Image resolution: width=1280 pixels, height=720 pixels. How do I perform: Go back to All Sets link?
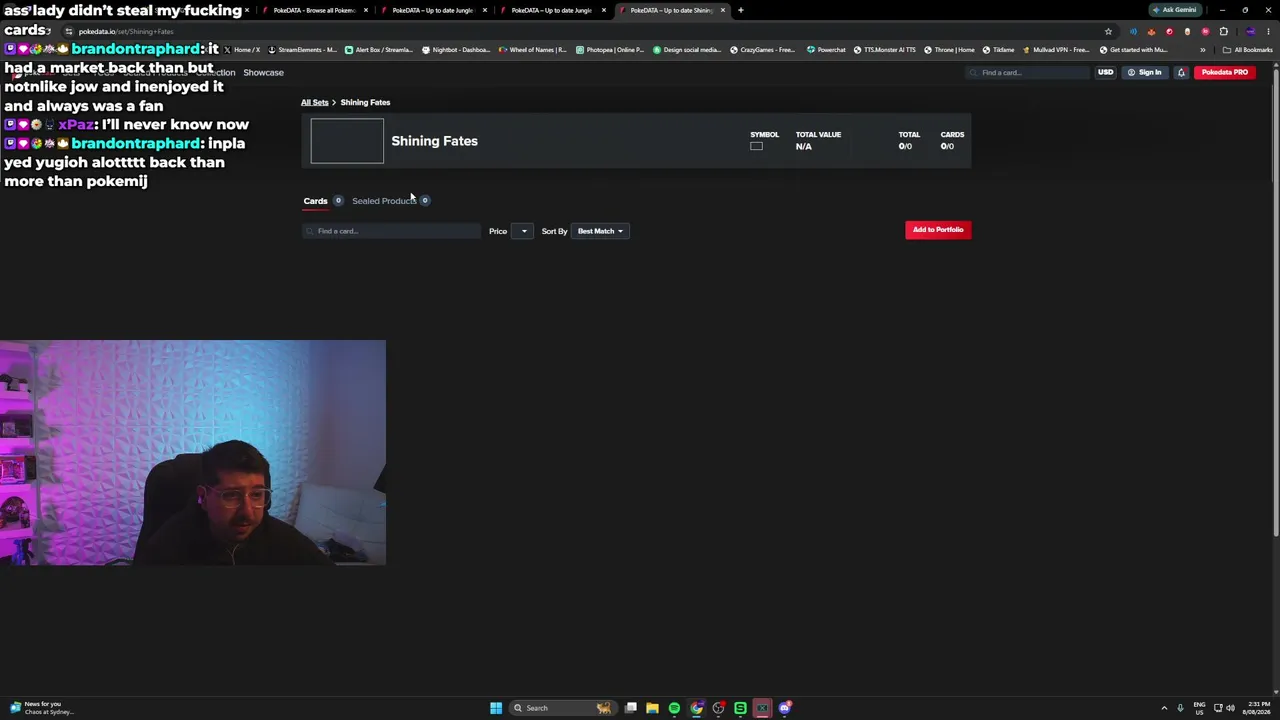pos(314,102)
